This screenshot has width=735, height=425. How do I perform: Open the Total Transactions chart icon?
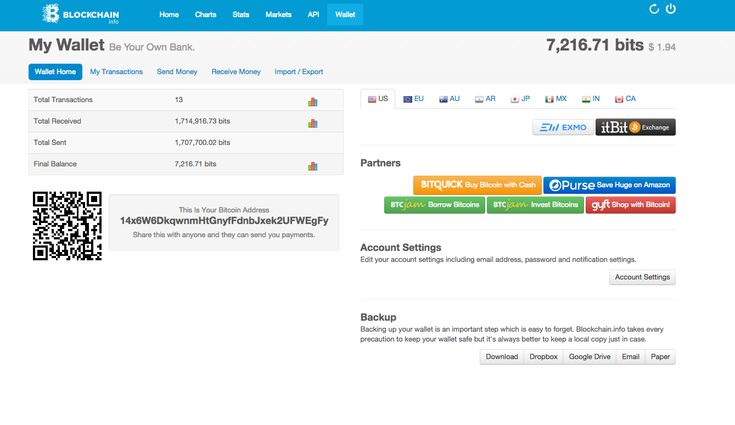click(x=312, y=101)
